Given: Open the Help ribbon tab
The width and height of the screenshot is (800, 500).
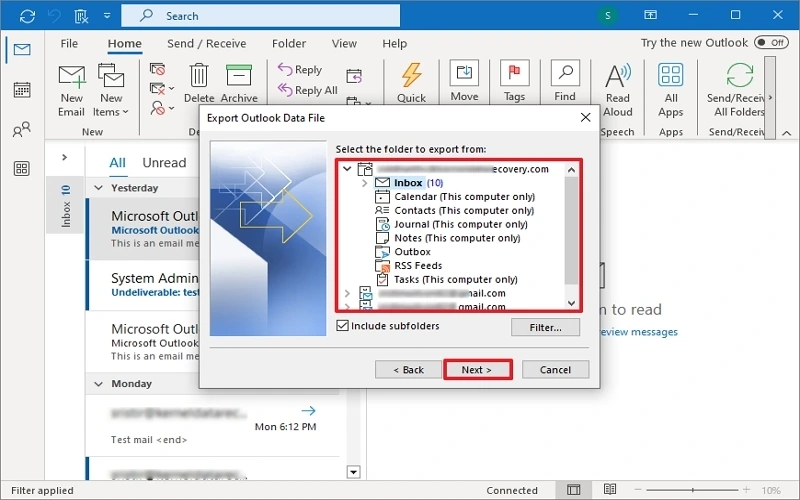Looking at the screenshot, I should pos(394,43).
